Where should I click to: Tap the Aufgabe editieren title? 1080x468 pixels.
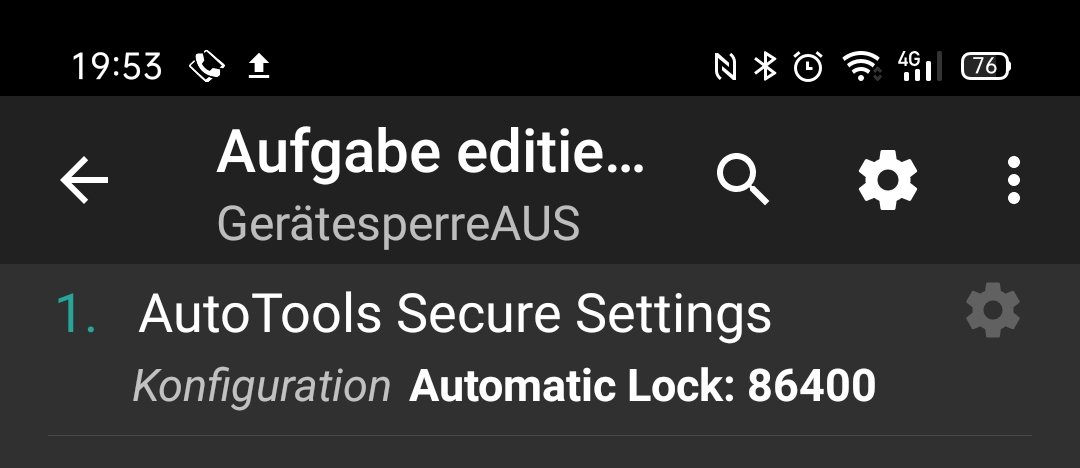(430, 152)
